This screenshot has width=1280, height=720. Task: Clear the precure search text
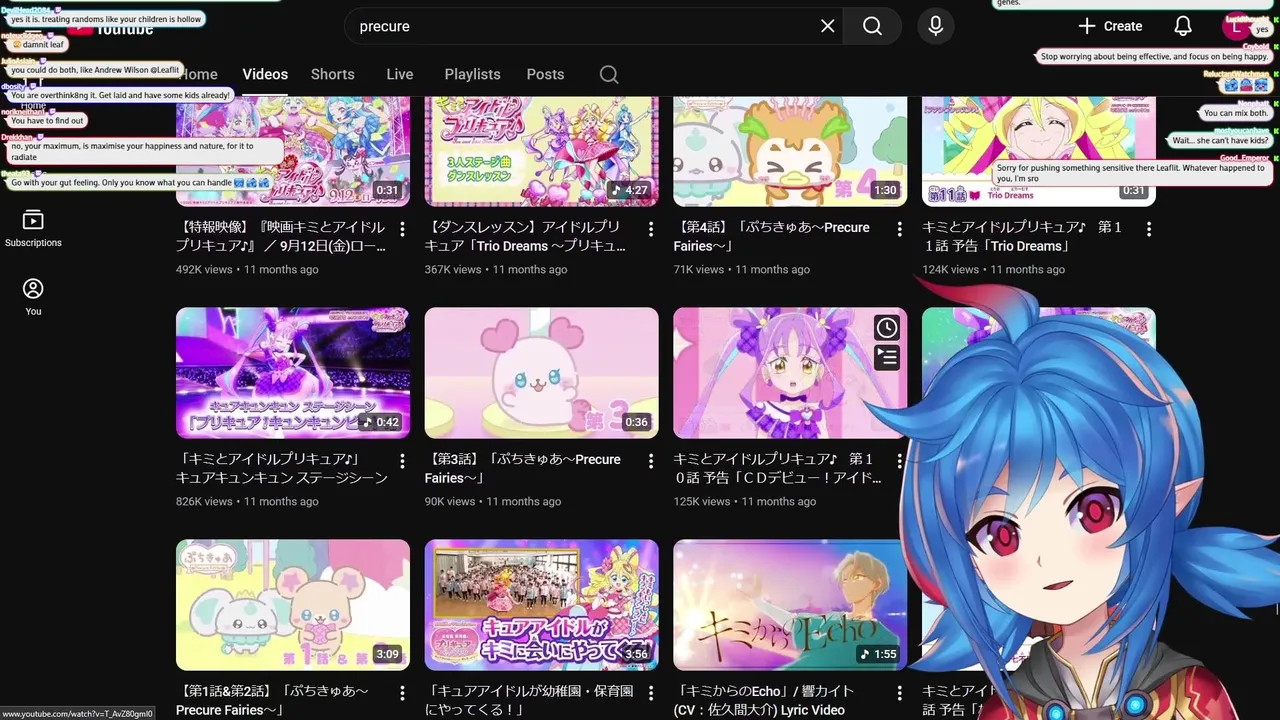point(828,26)
